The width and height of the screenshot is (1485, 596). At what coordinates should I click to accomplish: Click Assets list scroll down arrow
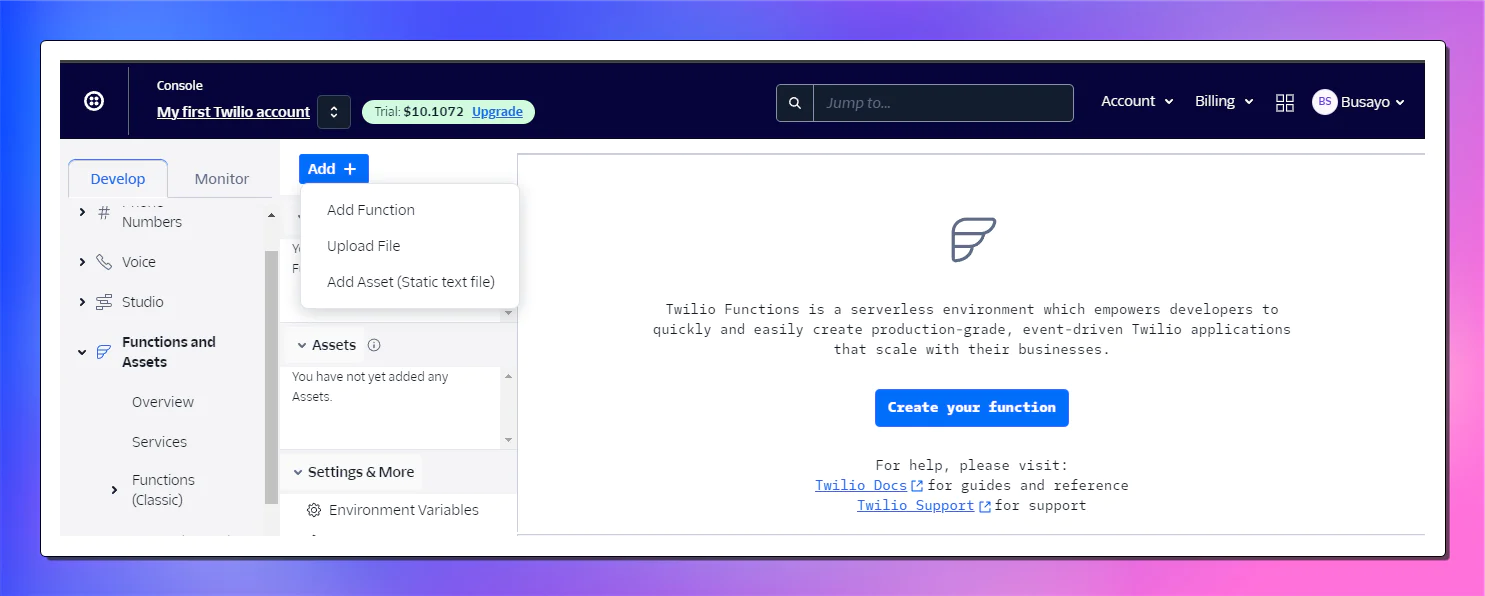tap(508, 440)
